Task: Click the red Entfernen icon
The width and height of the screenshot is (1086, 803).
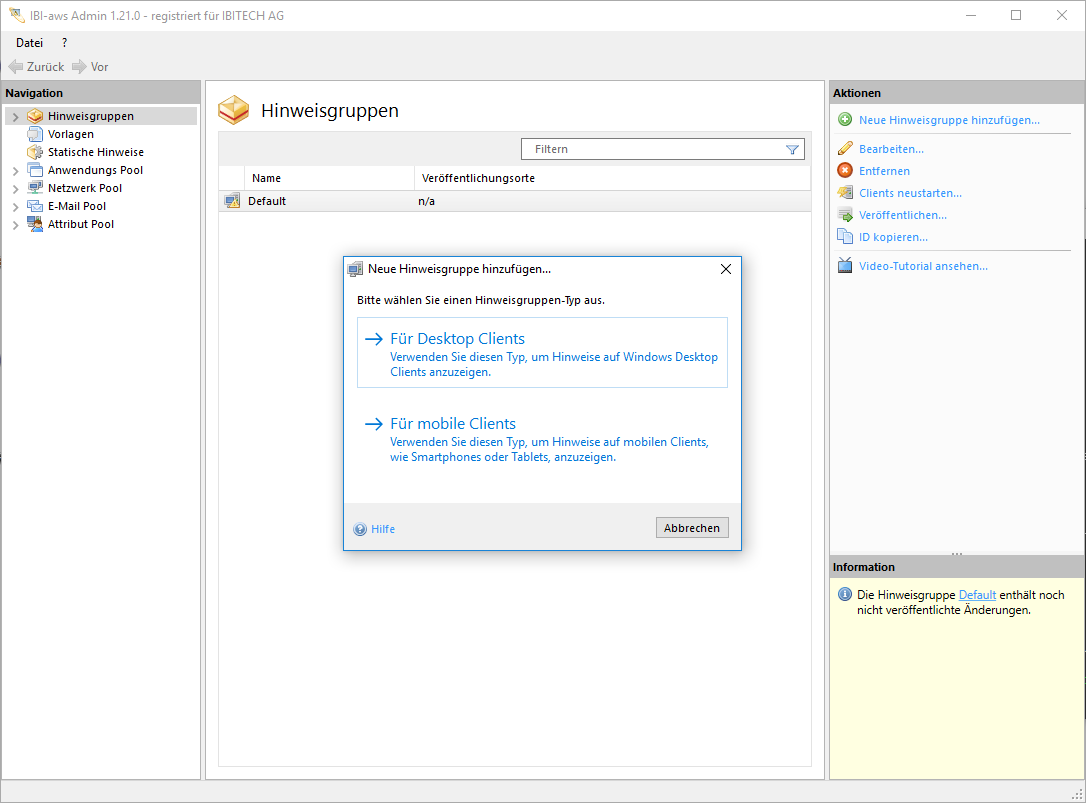Action: (x=845, y=171)
